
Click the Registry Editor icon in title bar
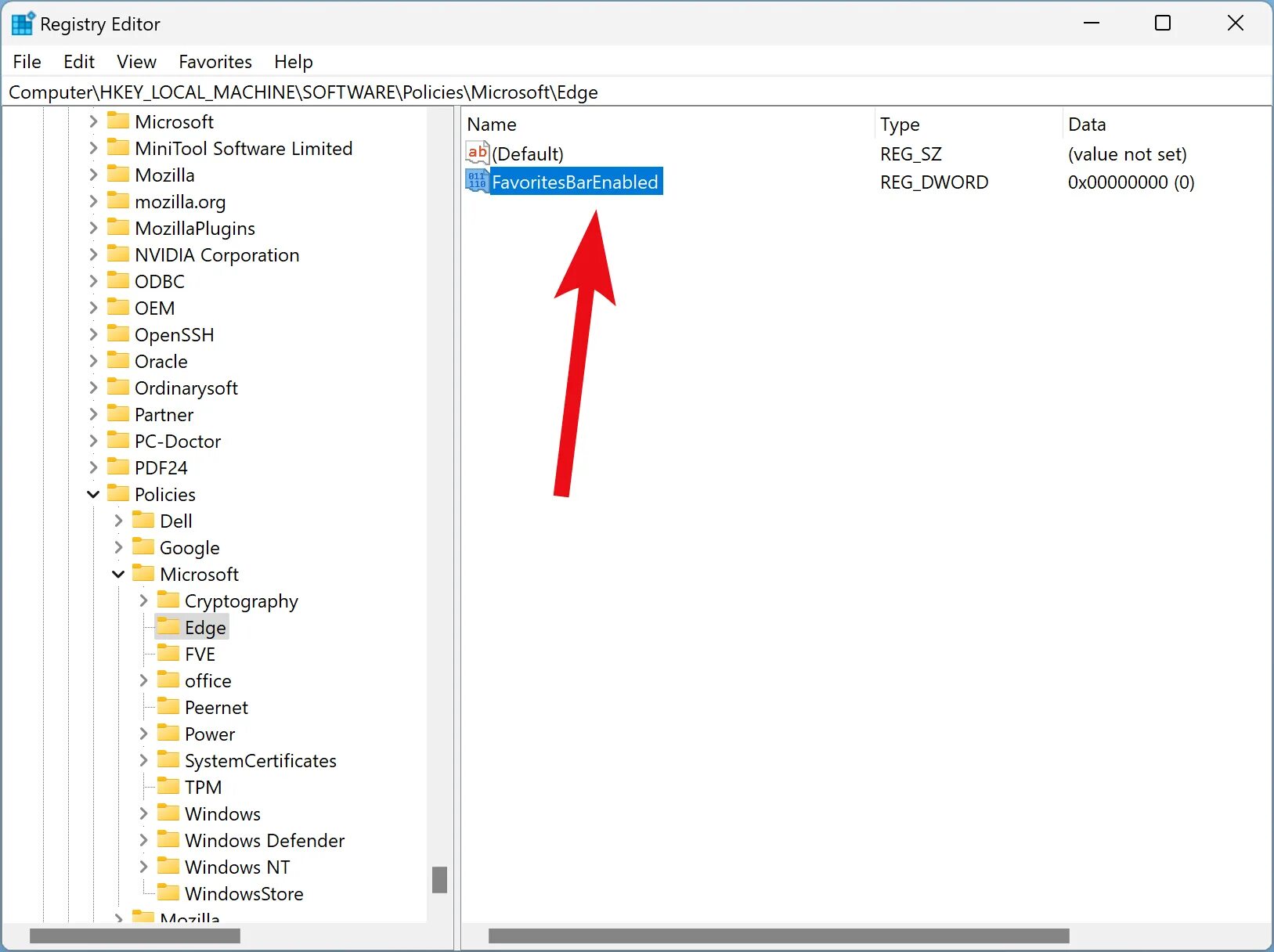coord(22,23)
